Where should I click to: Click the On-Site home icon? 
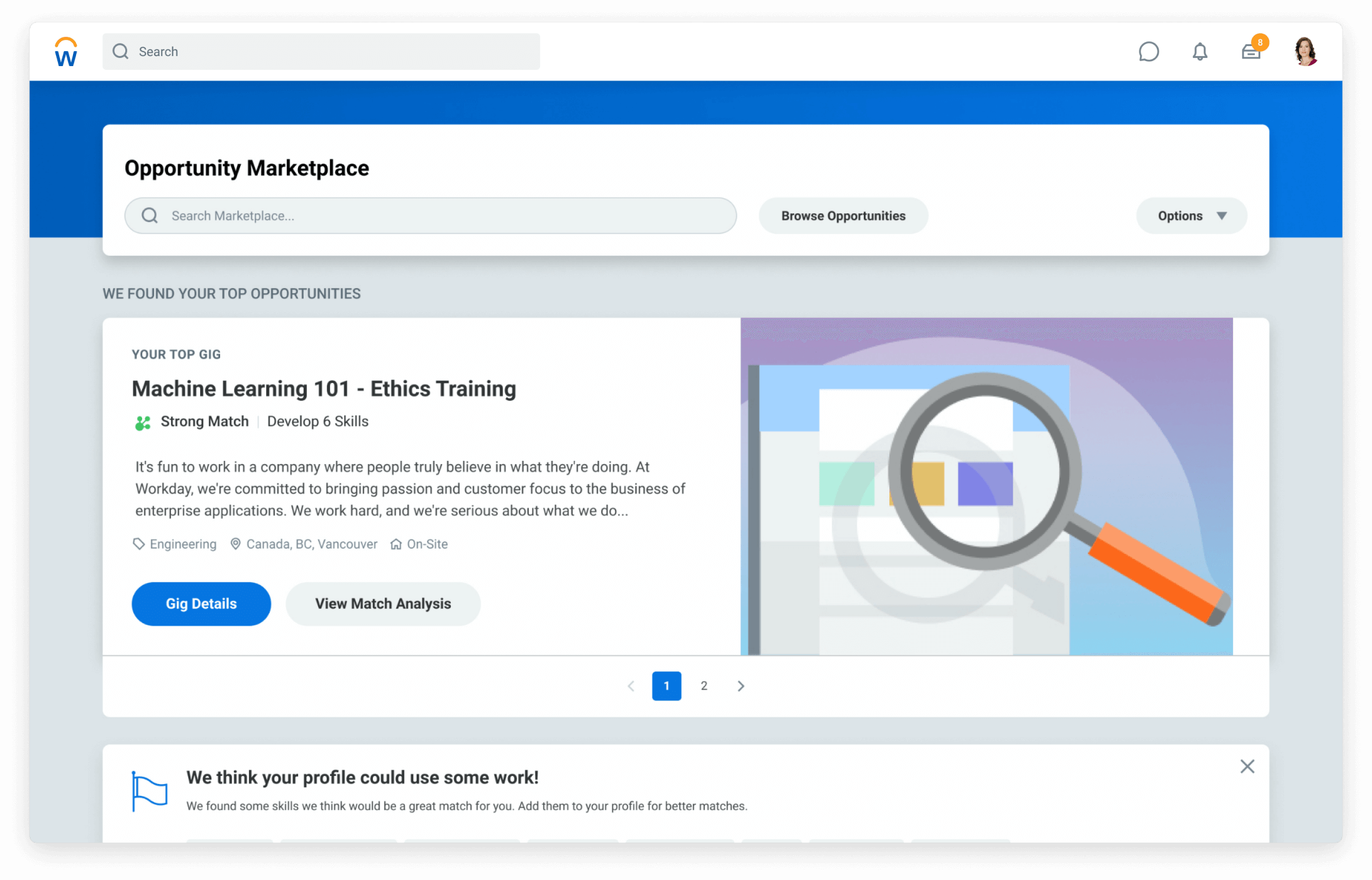pyautogui.click(x=395, y=544)
